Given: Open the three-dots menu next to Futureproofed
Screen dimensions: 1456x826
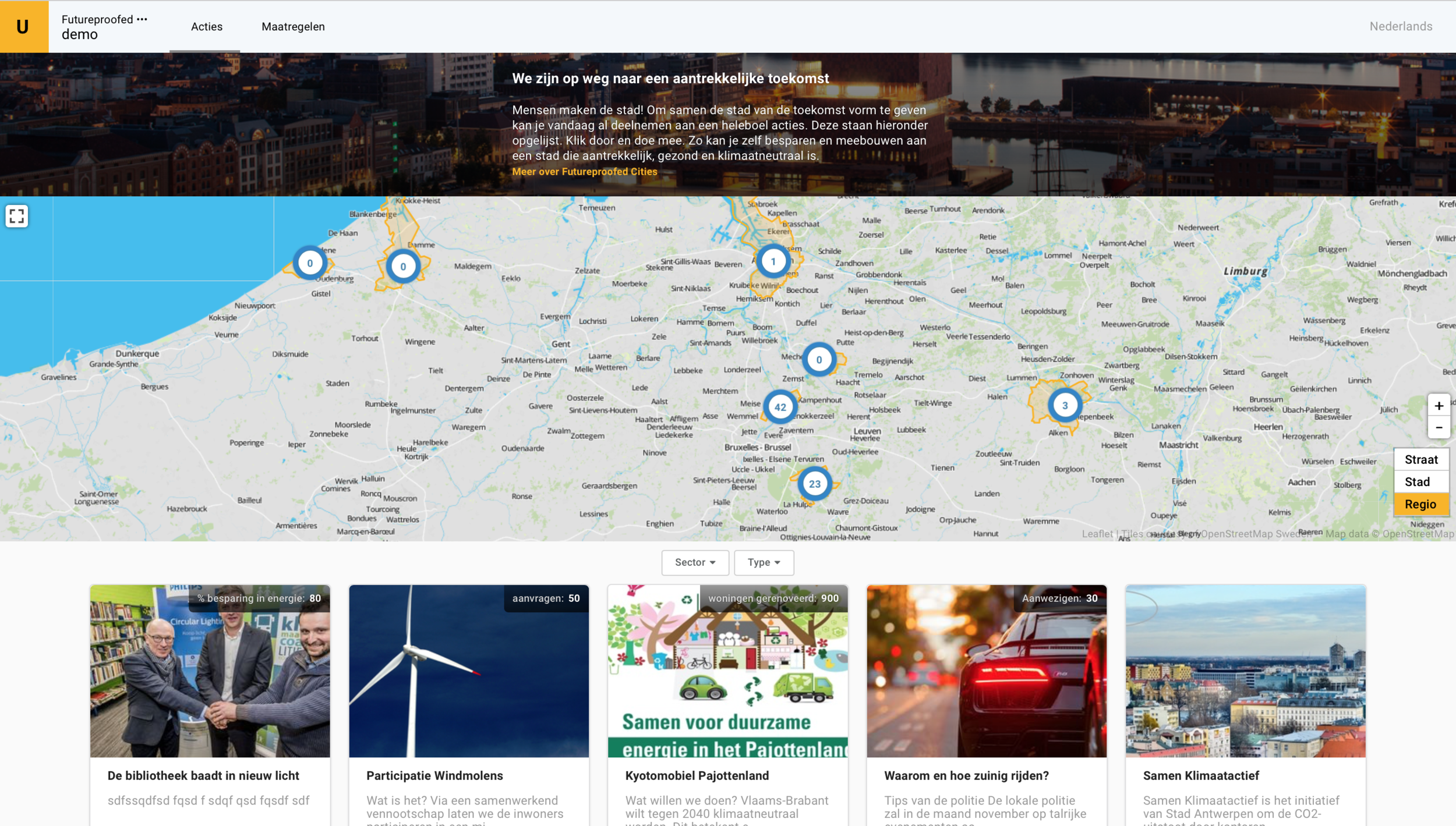Looking at the screenshot, I should pos(142,19).
